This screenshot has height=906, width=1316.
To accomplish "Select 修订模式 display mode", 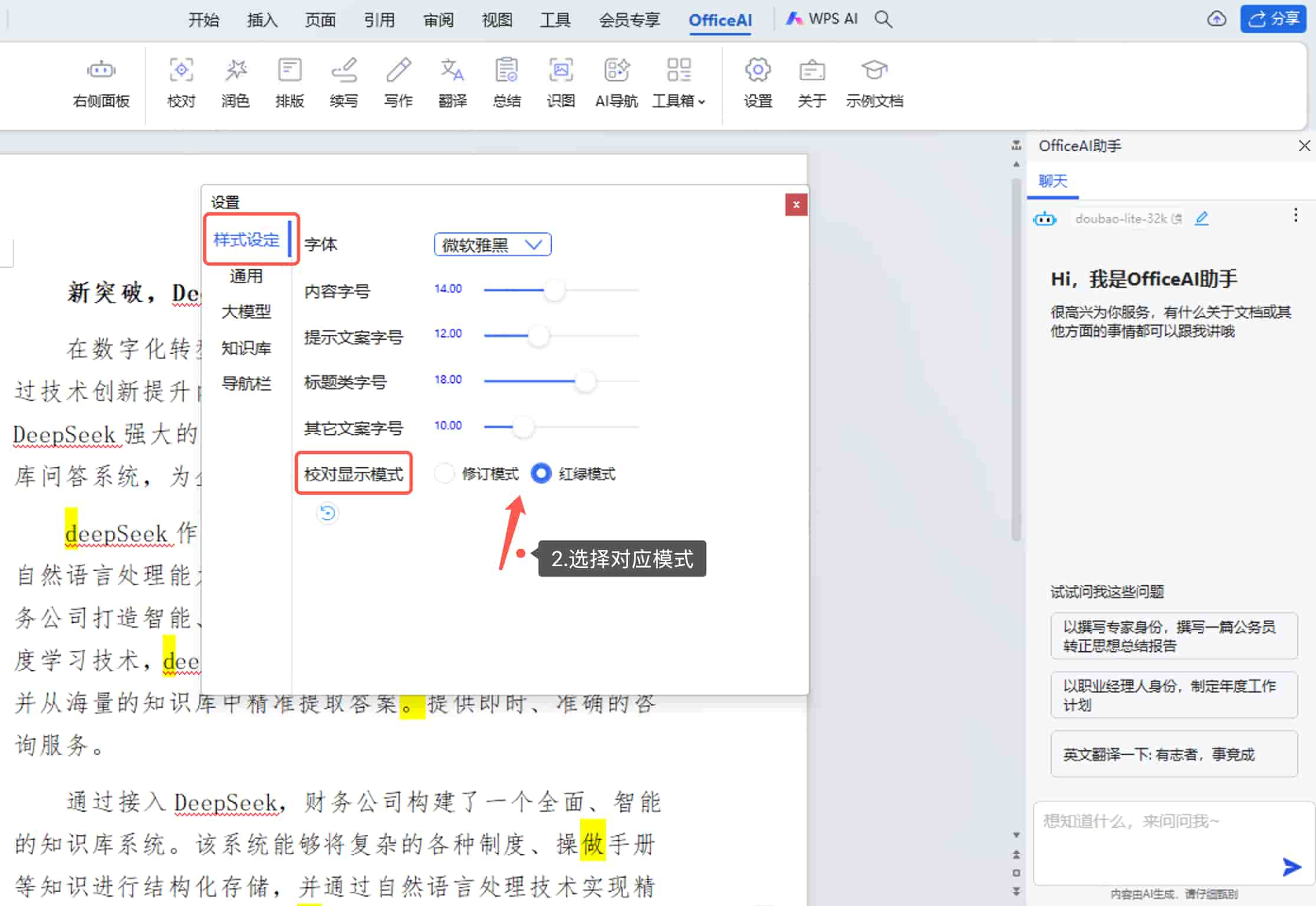I will click(x=444, y=474).
